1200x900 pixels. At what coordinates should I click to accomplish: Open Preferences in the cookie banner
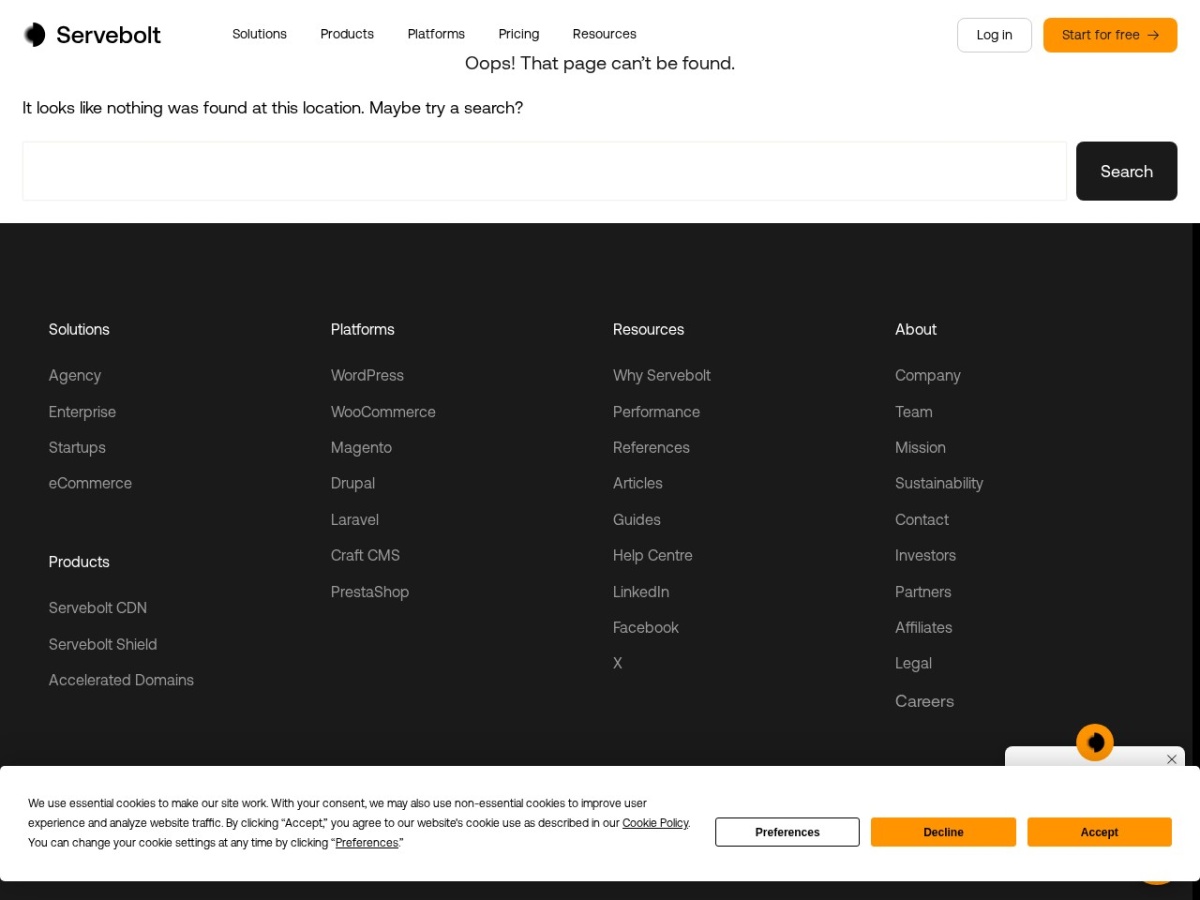[x=787, y=832]
